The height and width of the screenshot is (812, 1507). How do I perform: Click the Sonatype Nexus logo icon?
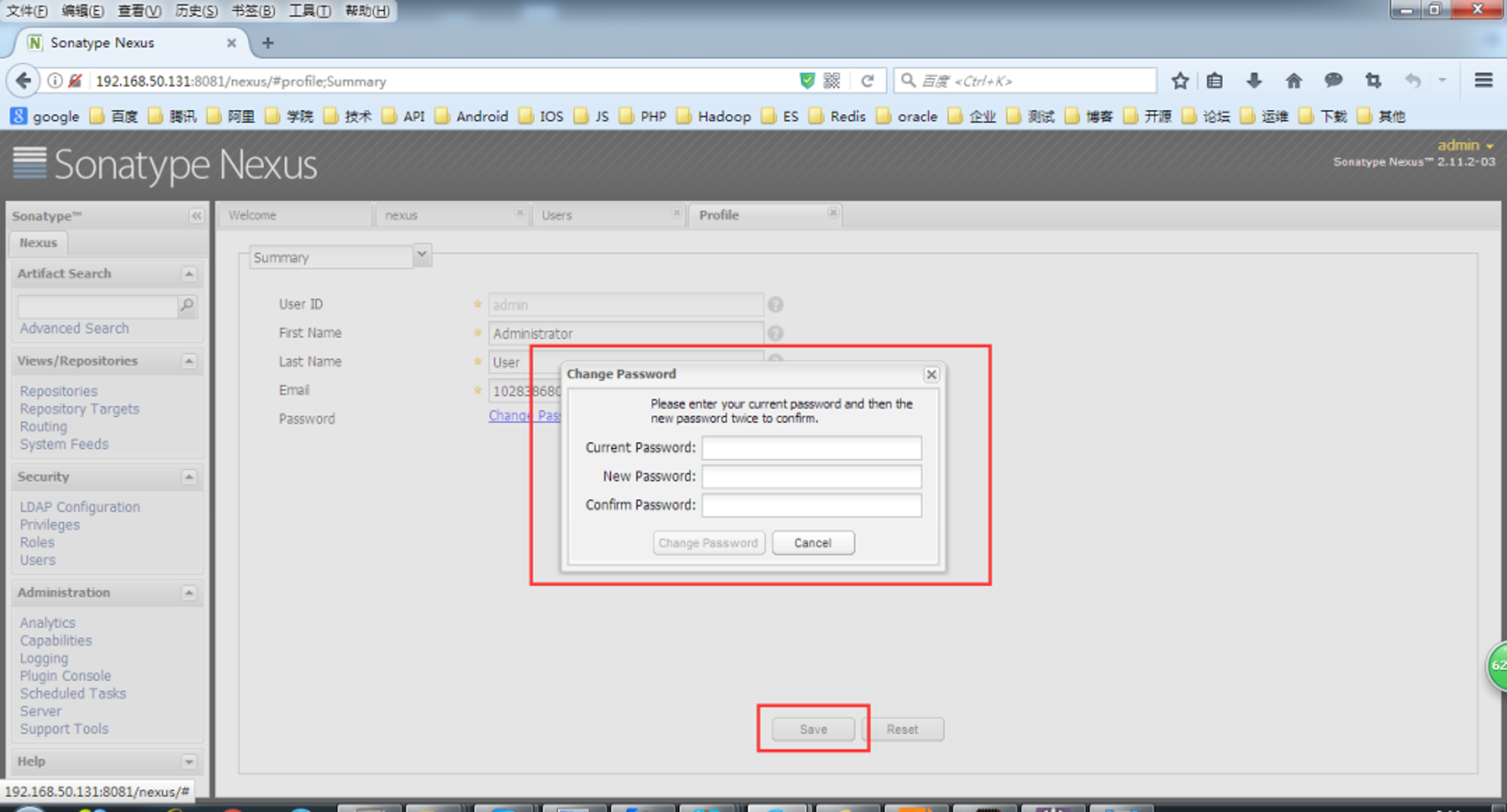(x=30, y=163)
